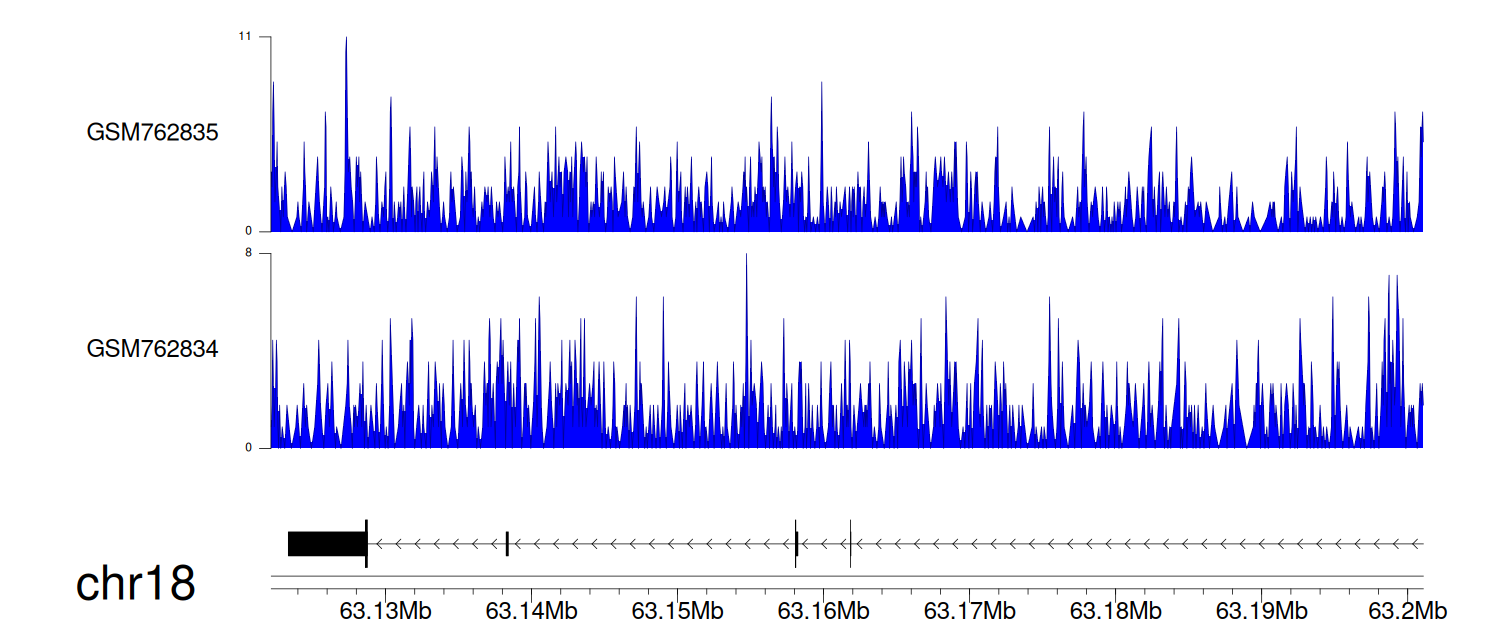Click the 63.17Mb axis tick label
This screenshot has height=640, width=1500.
click(969, 610)
